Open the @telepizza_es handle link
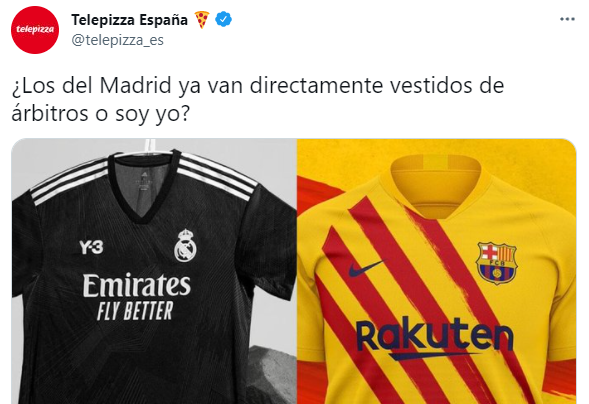Image resolution: width=589 pixels, height=404 pixels. (117, 40)
